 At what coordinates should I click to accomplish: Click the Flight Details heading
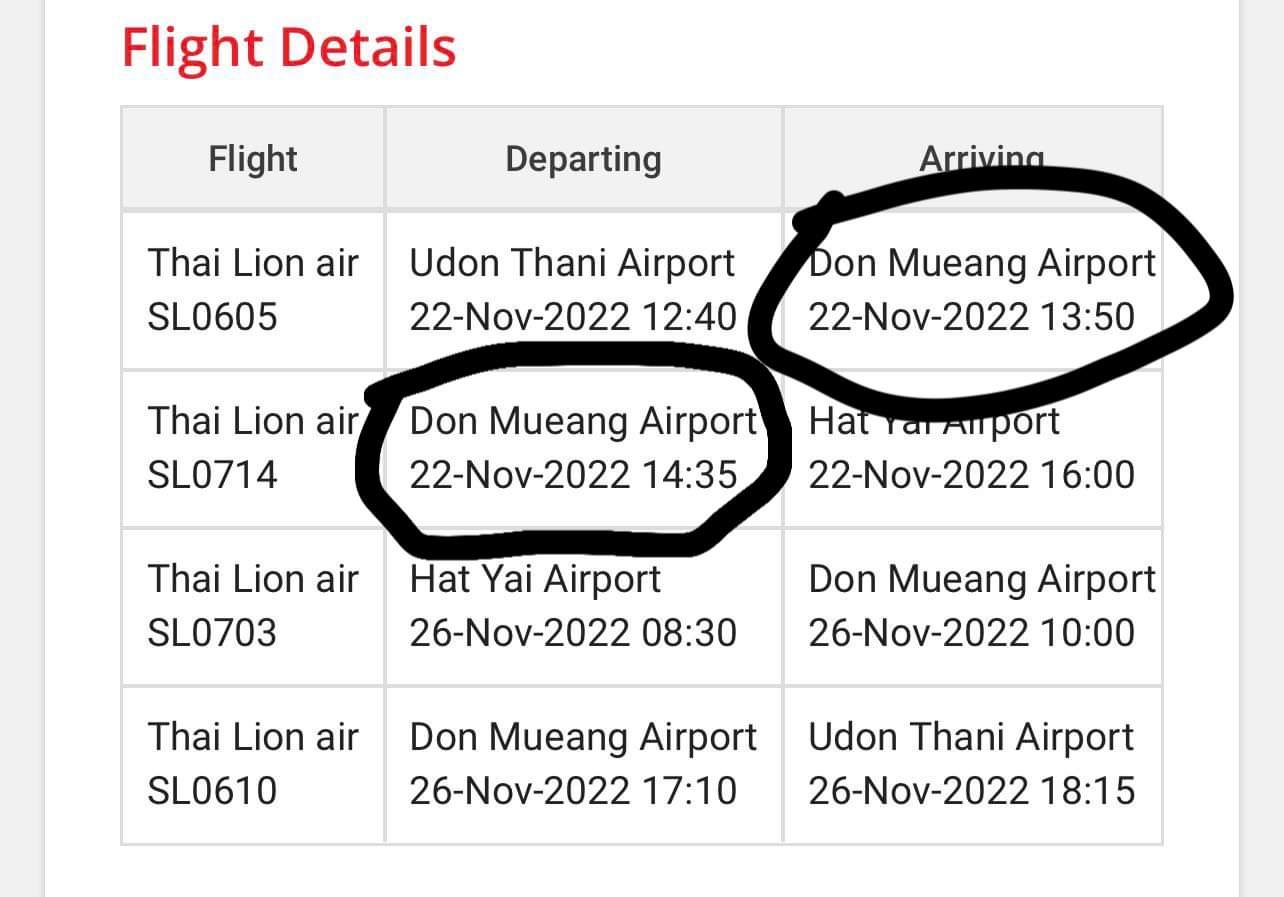point(288,47)
